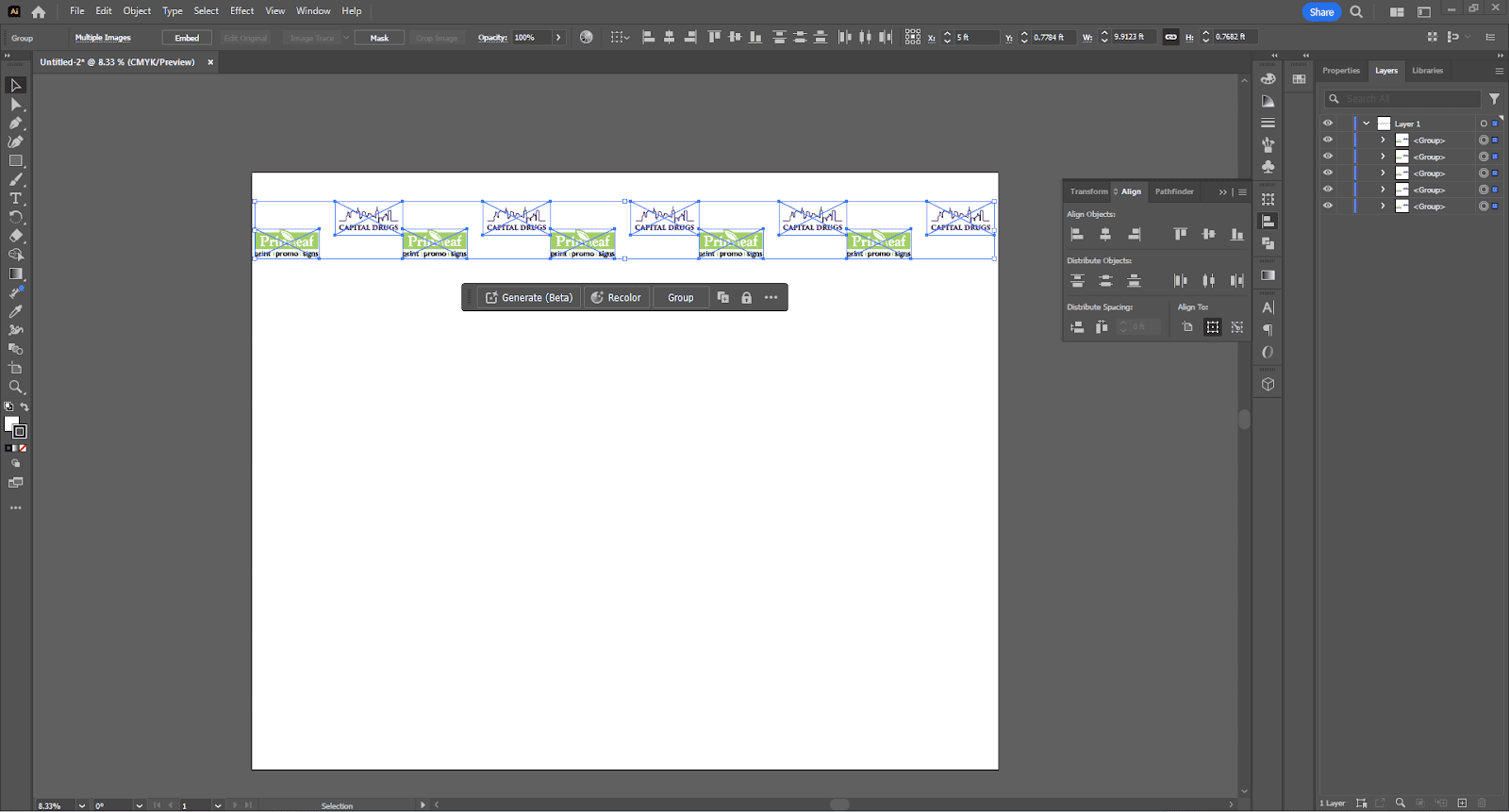The width and height of the screenshot is (1509, 812).
Task: Create new layer from Layers panel footer
Action: [1462, 803]
